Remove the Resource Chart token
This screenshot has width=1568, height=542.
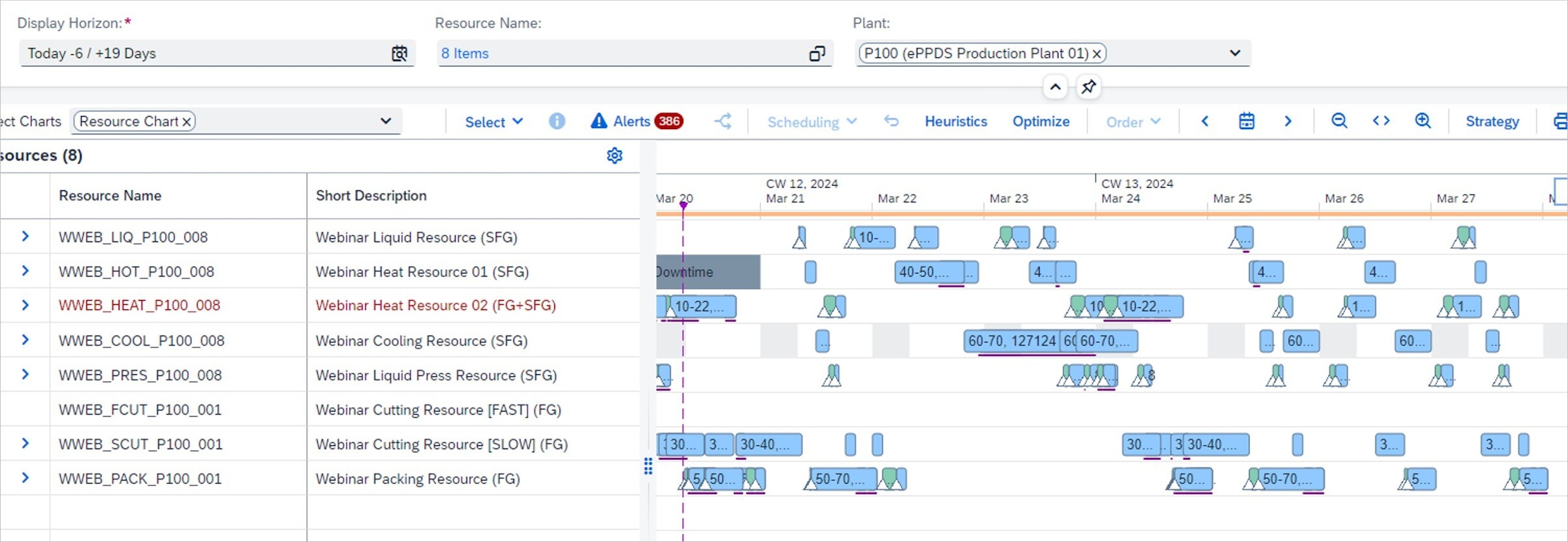(187, 122)
